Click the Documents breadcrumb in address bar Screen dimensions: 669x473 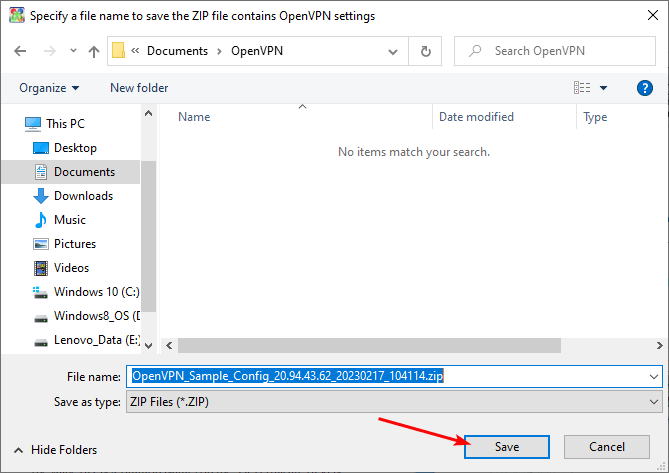point(178,51)
